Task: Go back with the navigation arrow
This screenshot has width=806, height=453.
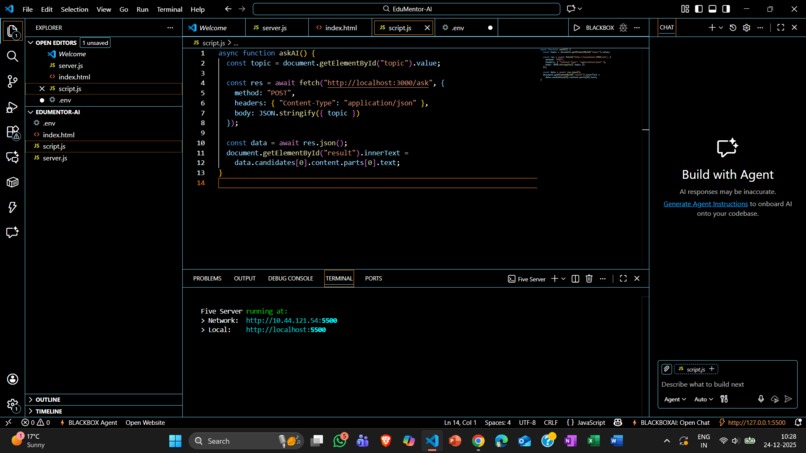Action: click(x=228, y=9)
